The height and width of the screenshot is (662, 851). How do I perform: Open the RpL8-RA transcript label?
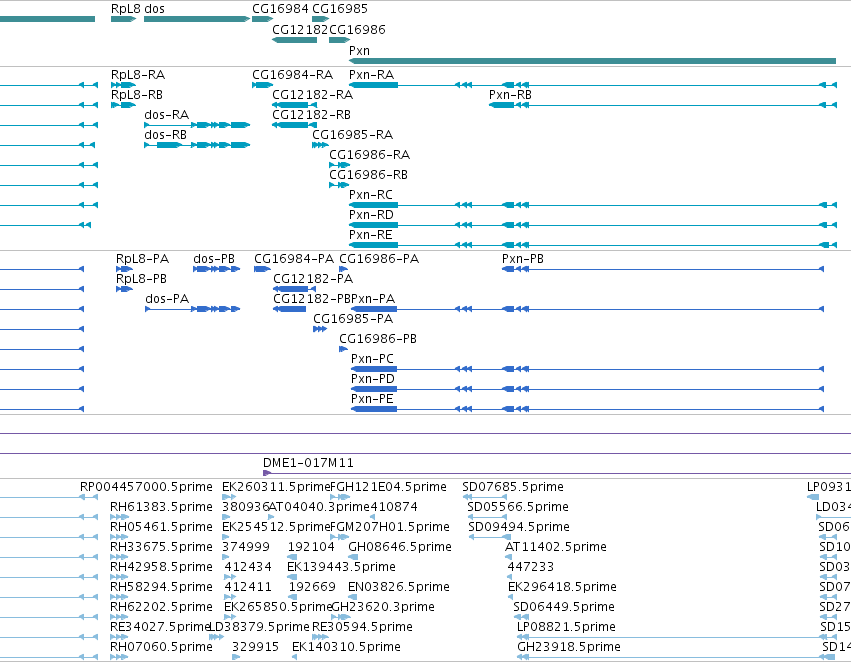pos(138,75)
